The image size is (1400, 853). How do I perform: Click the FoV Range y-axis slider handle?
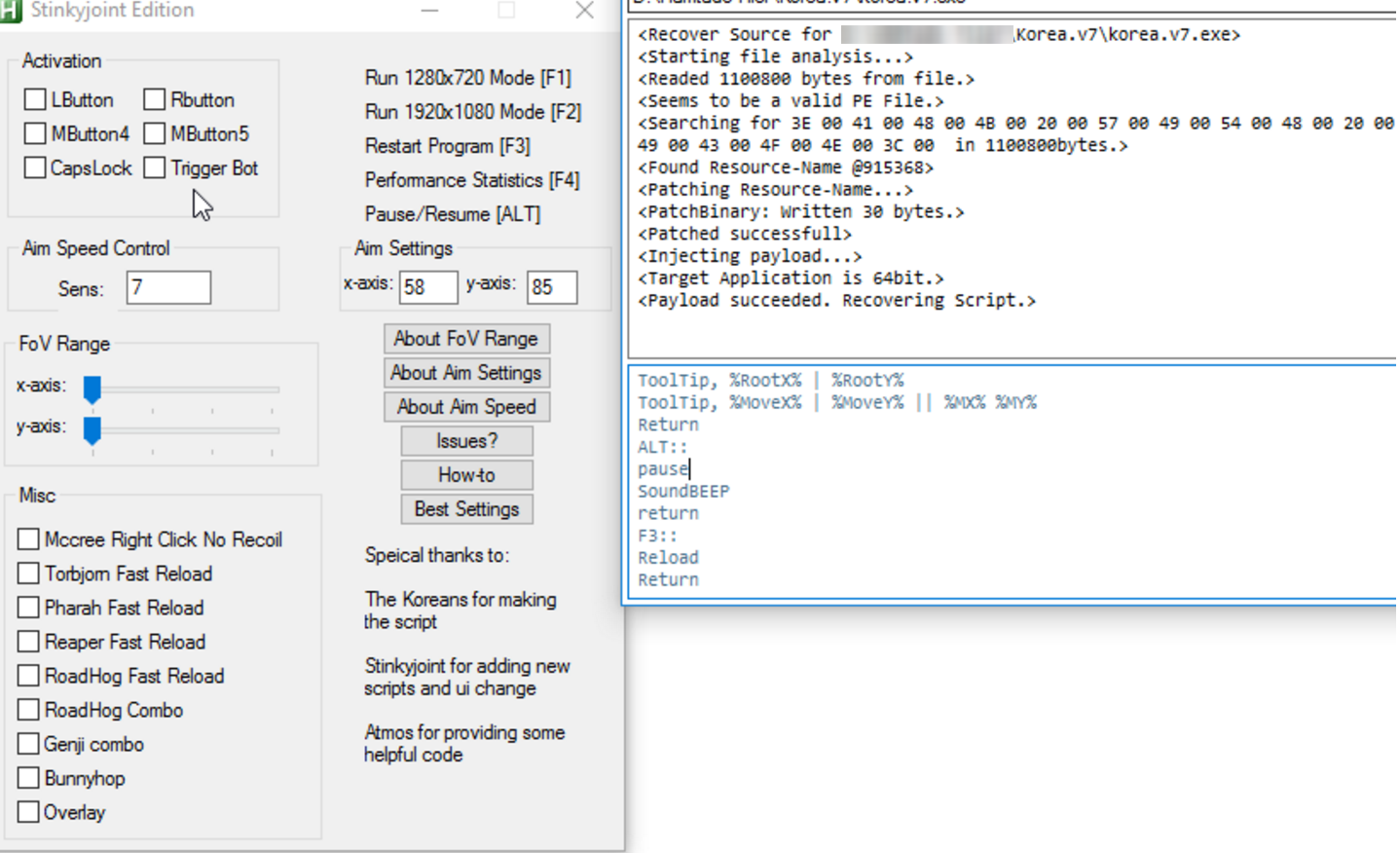coord(92,429)
